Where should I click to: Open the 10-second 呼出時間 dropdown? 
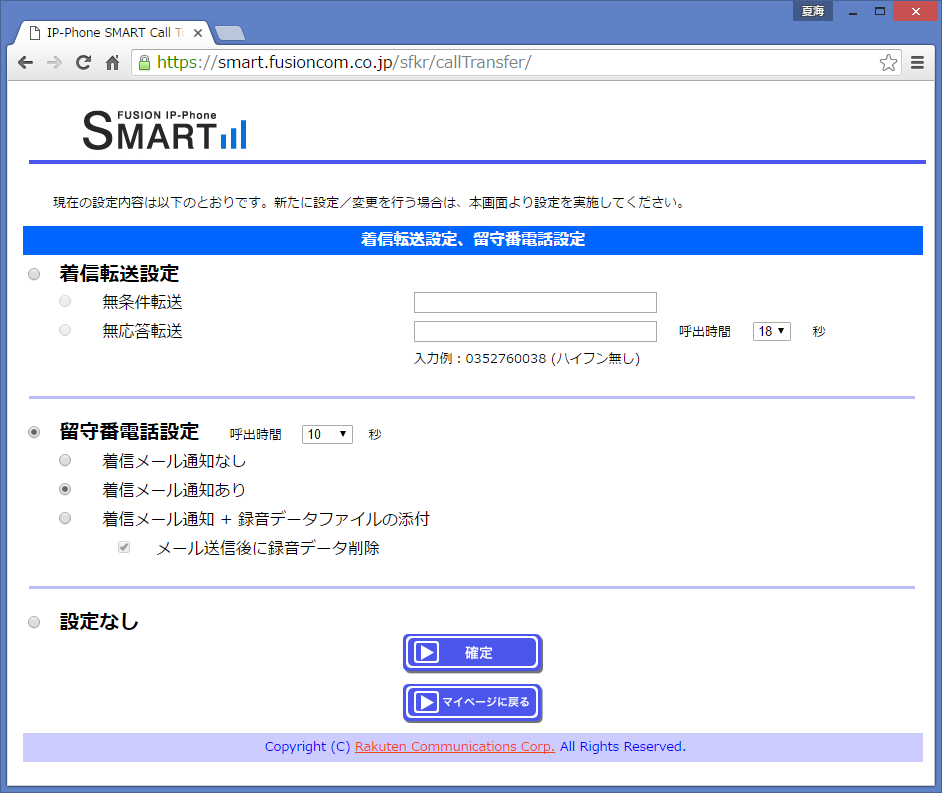coord(327,434)
